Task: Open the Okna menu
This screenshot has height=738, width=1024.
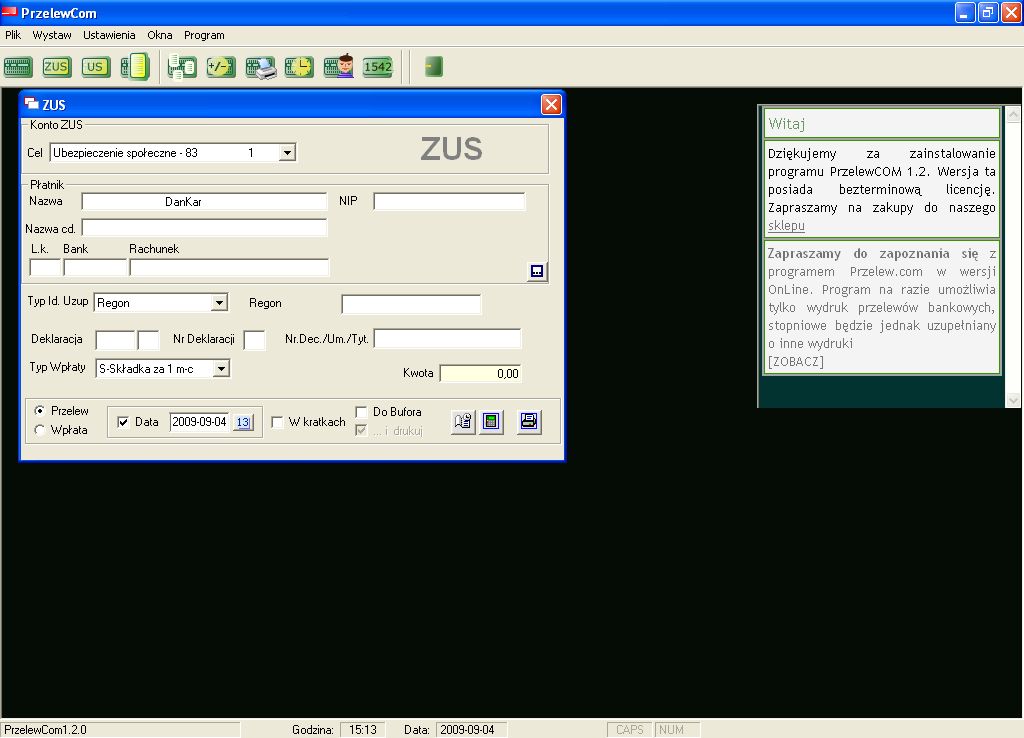Action: pyautogui.click(x=160, y=35)
